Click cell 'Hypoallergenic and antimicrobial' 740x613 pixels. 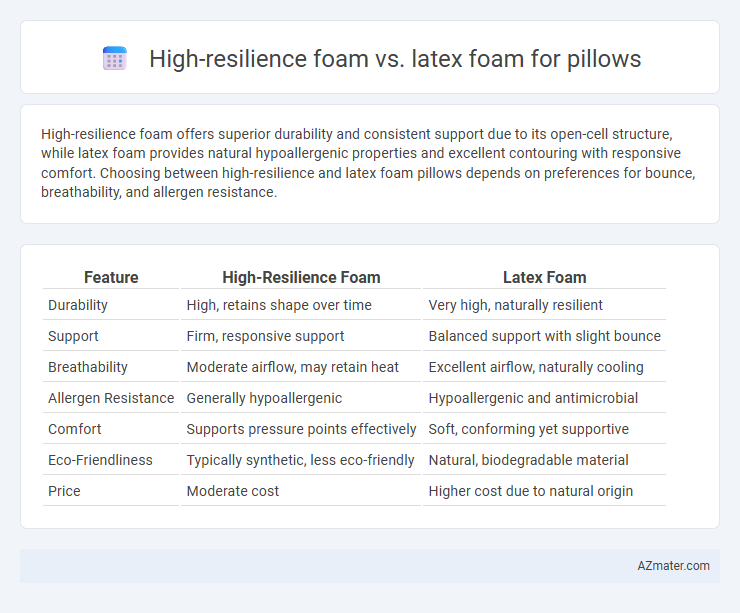click(x=533, y=398)
